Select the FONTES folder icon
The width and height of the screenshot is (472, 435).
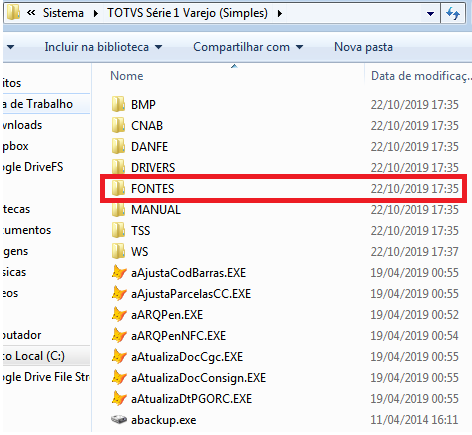coord(118,188)
